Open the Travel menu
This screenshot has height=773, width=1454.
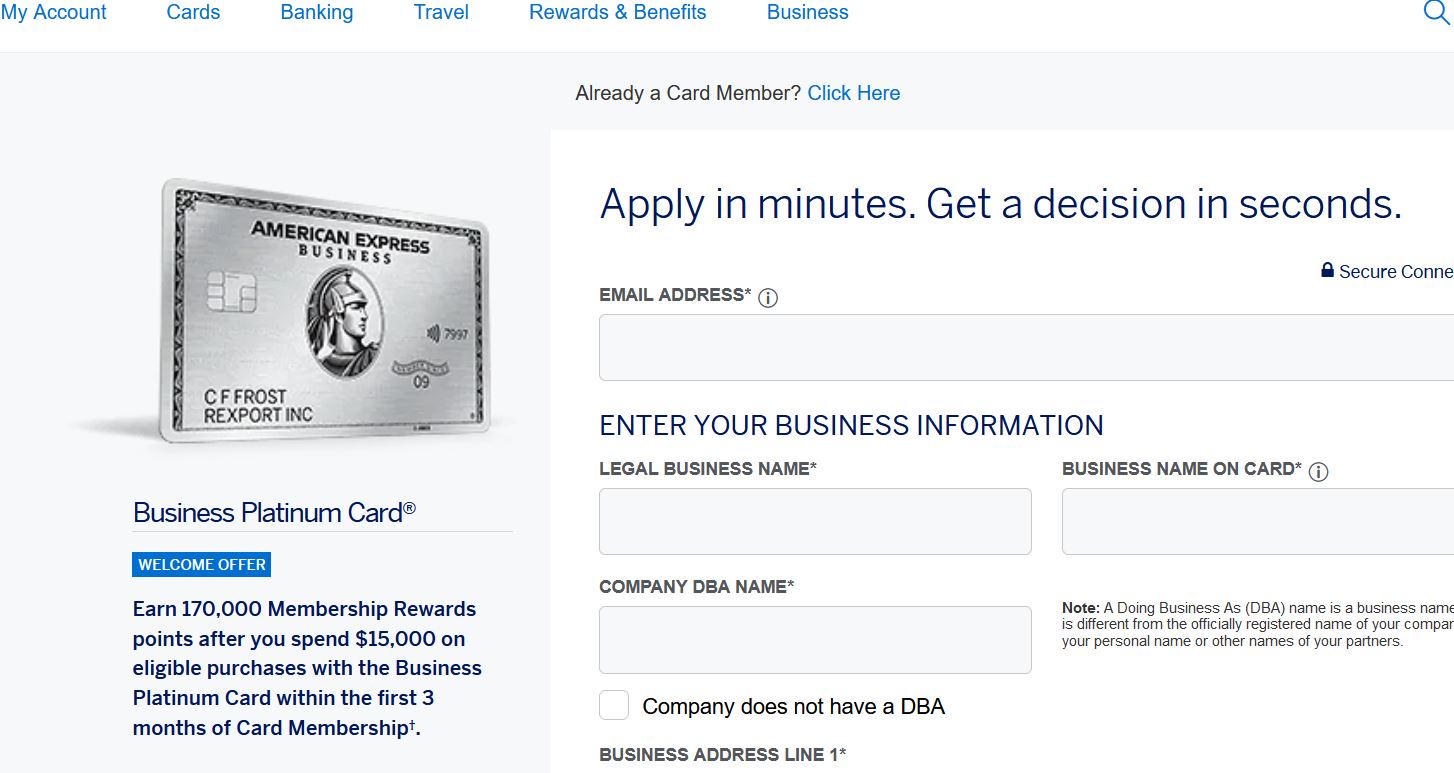pos(441,12)
